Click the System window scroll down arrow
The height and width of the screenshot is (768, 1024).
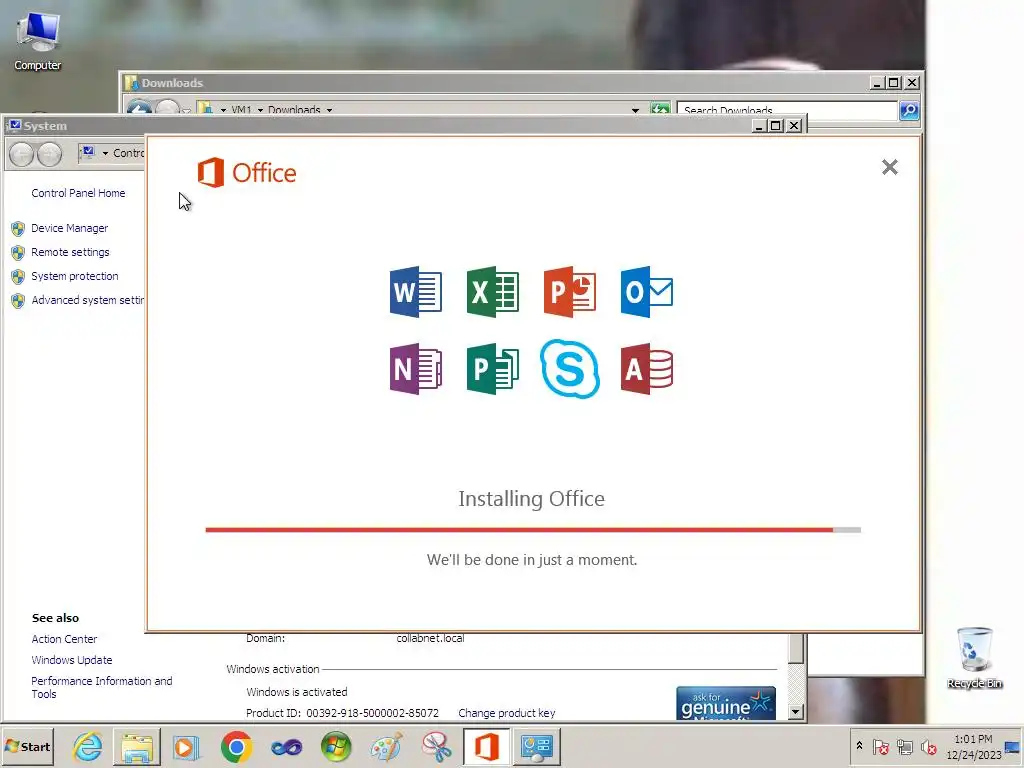(x=795, y=712)
